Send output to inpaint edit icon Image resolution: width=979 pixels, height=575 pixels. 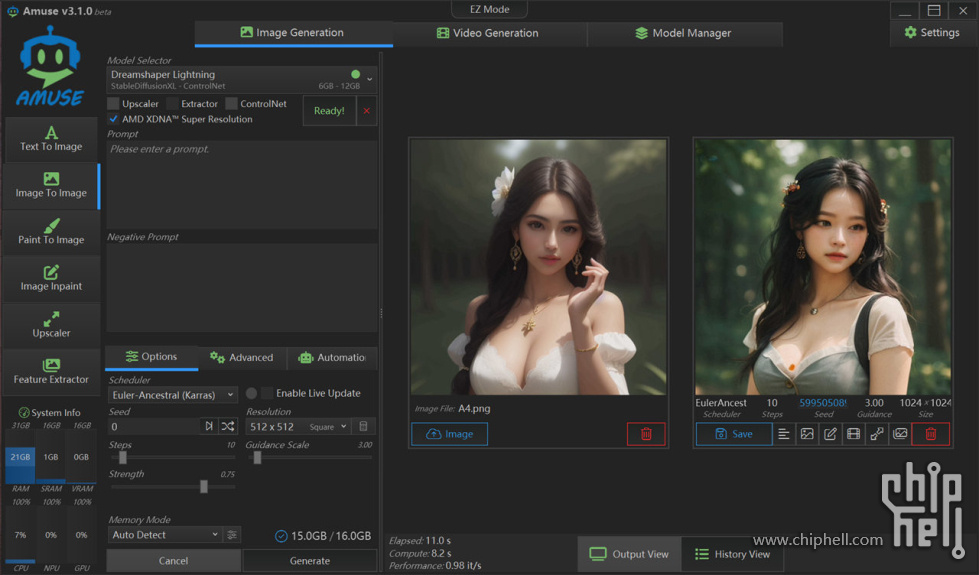[x=830, y=434]
